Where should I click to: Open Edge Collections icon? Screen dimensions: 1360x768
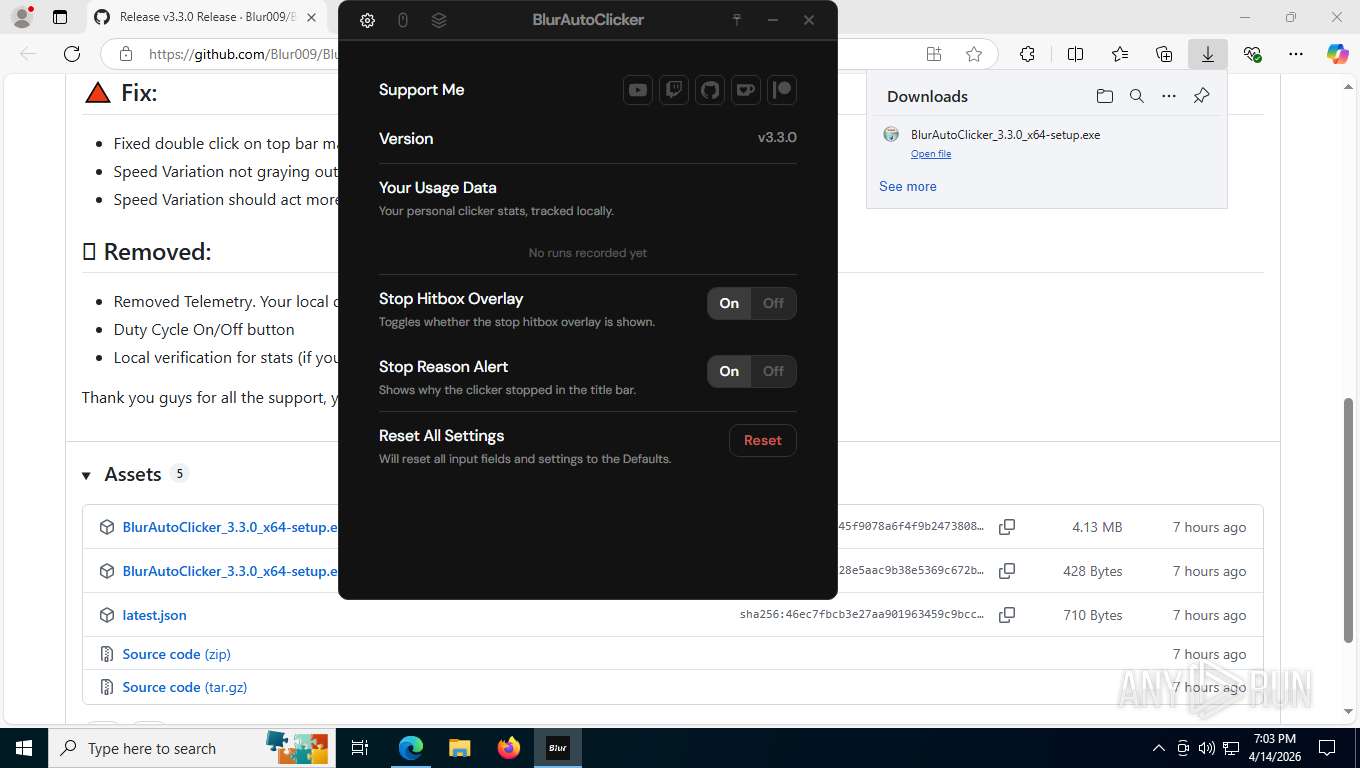coord(1164,54)
